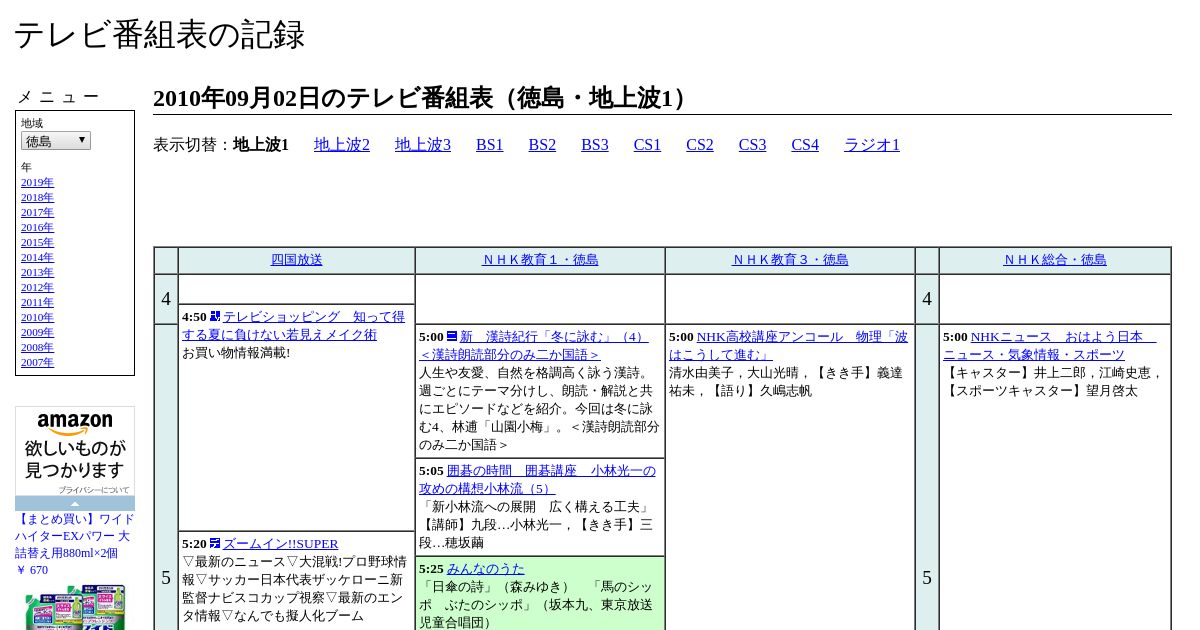This screenshot has width=1200, height=630.
Task: Open the NHKニュース おはよう日本 link
Action: coord(1049,346)
